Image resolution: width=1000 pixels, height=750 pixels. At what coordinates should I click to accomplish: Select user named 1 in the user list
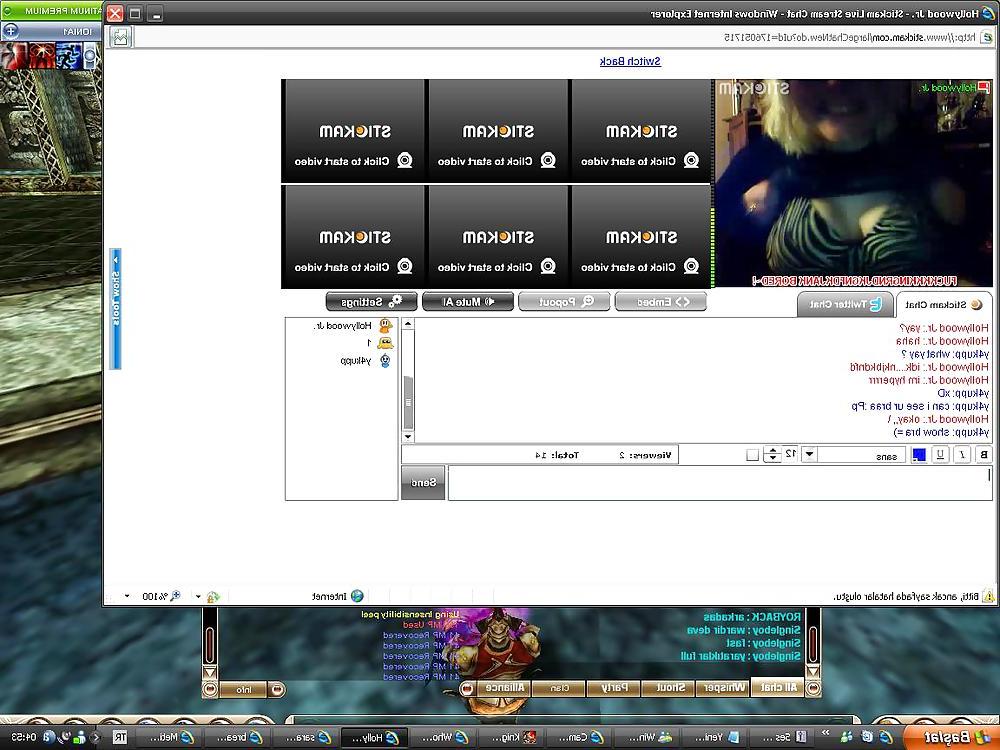click(380, 343)
